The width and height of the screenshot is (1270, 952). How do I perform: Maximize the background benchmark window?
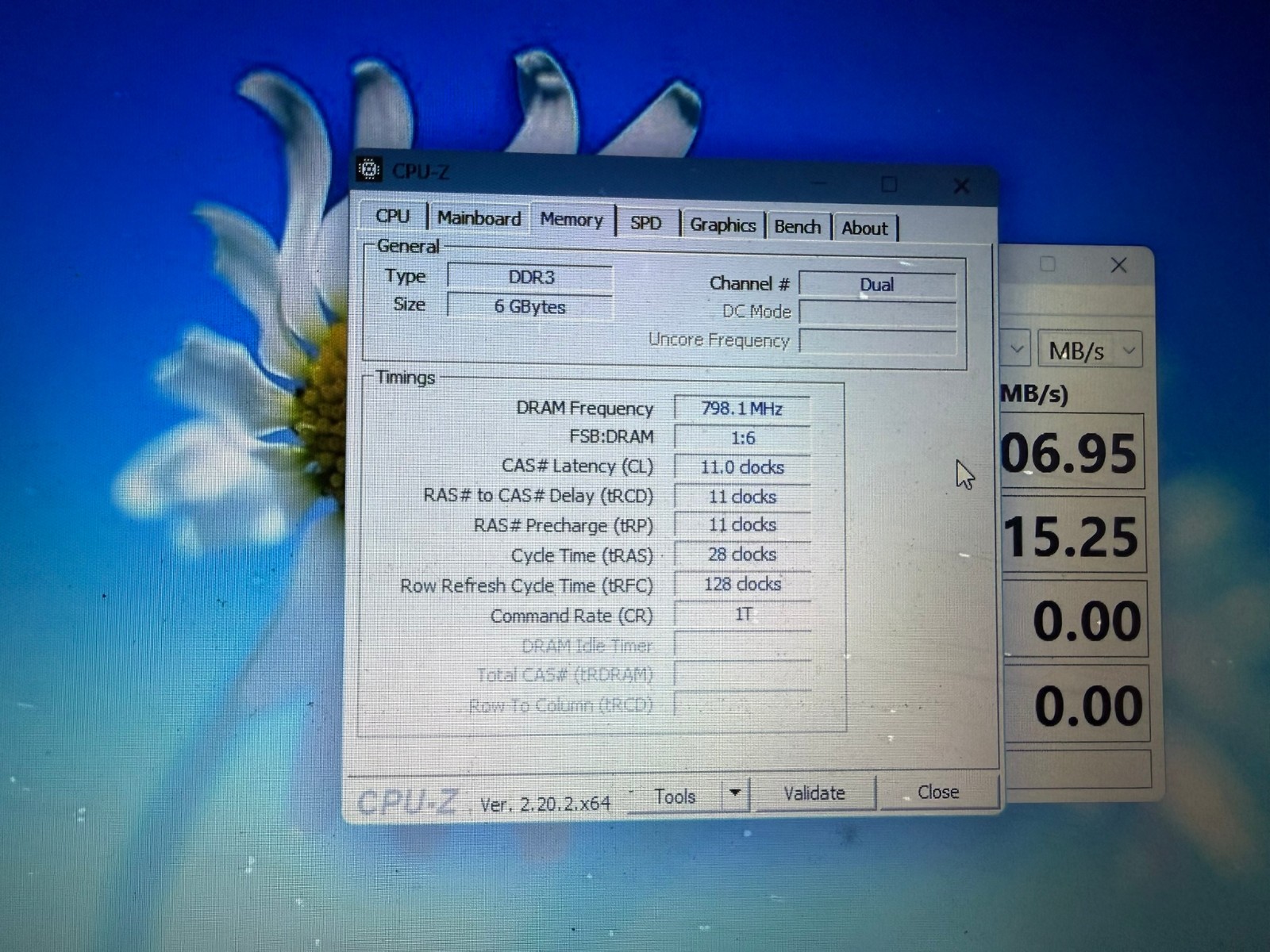1048,264
